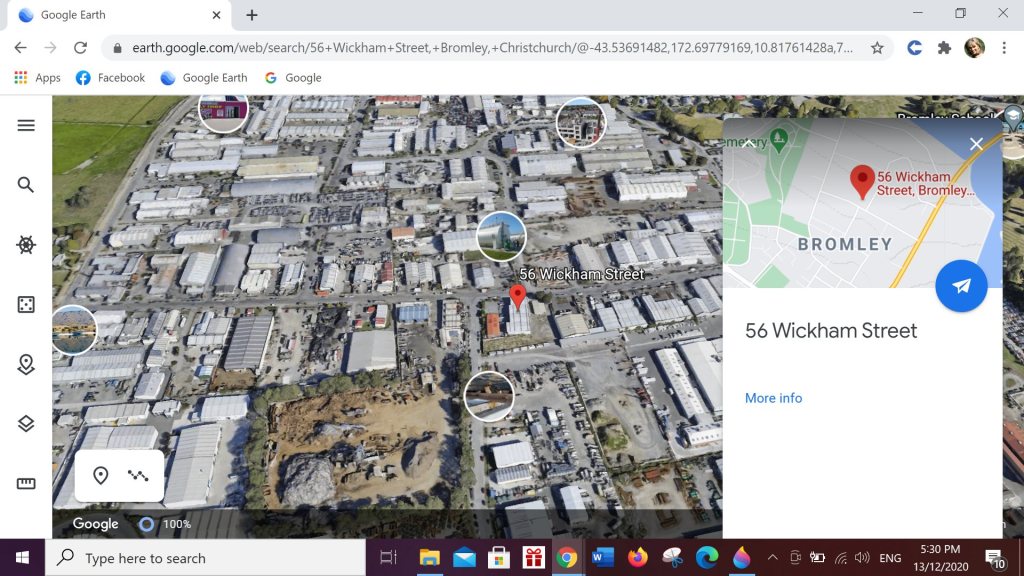The height and width of the screenshot is (576, 1024).
Task: Bookmark this page with the star icon
Action: click(877, 48)
